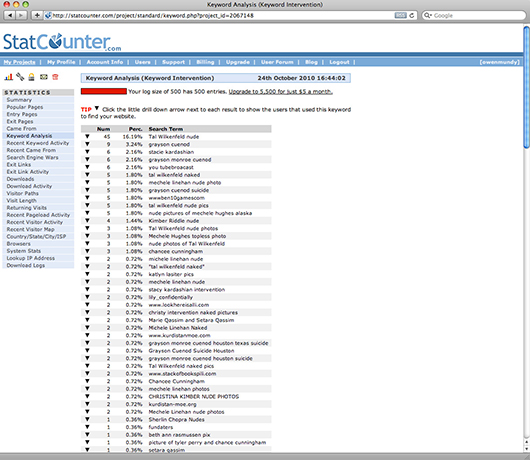Open the Search Engine Wars report

(32, 158)
